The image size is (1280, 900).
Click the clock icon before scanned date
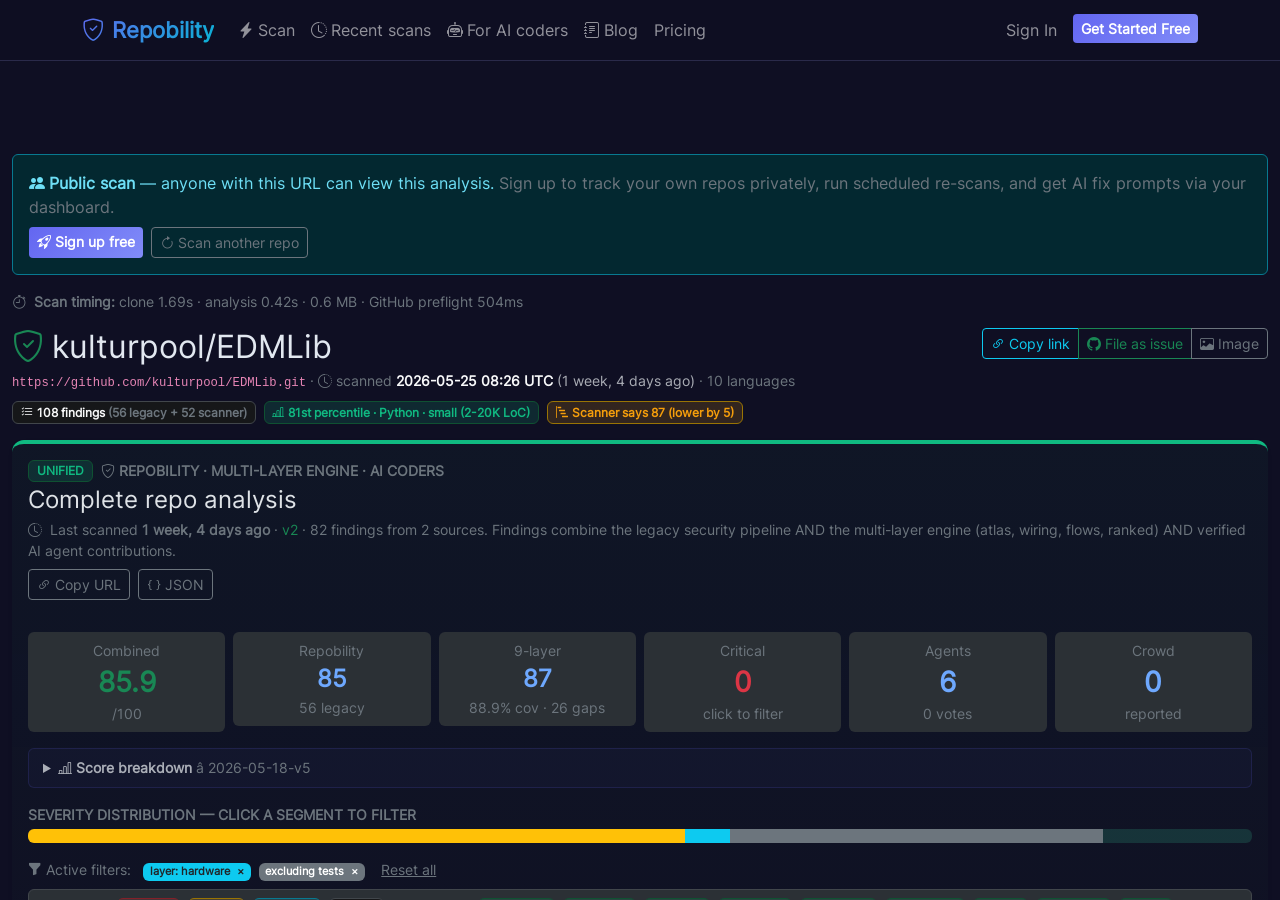[x=325, y=381]
